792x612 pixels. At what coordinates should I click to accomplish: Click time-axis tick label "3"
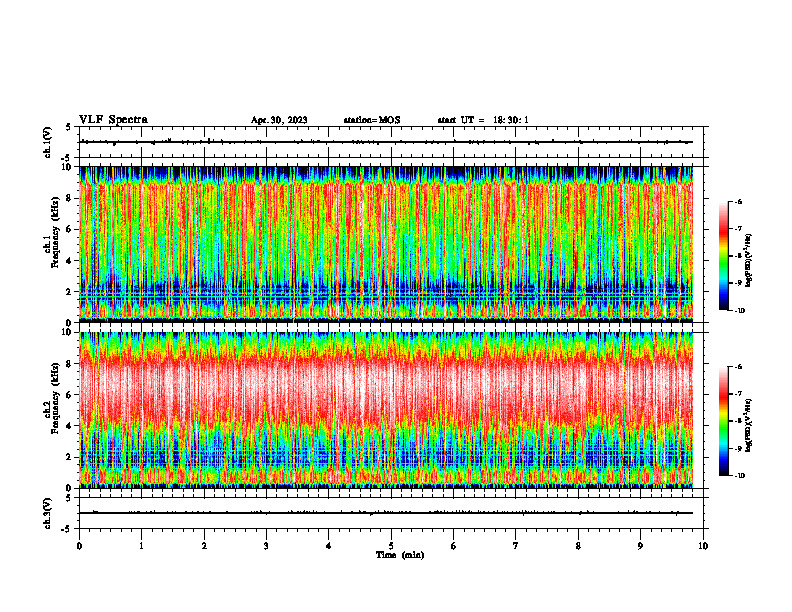266,546
